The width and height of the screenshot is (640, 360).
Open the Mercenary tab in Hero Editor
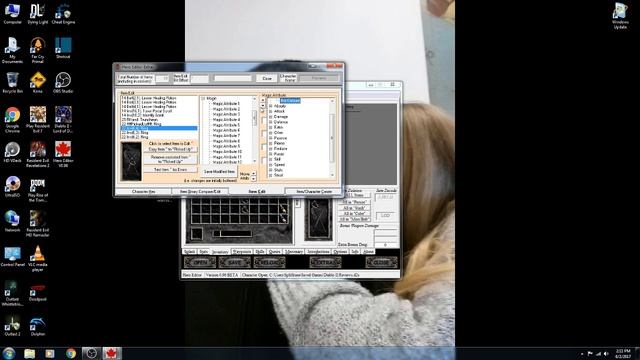coord(293,252)
